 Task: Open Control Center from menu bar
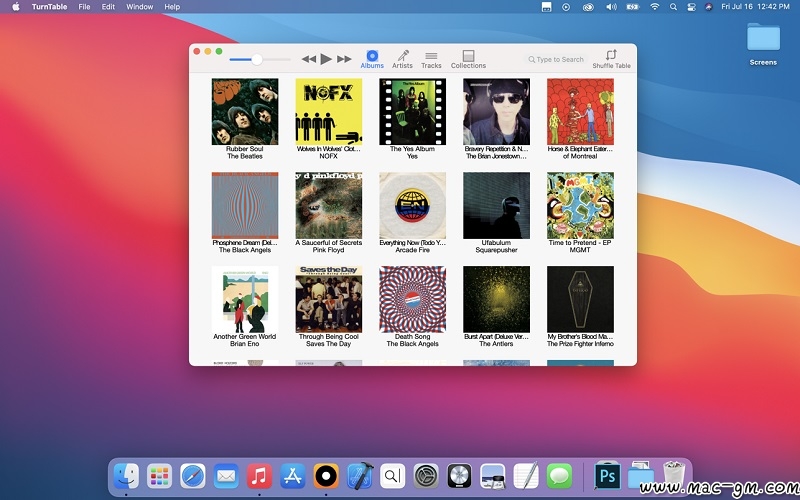tap(691, 7)
